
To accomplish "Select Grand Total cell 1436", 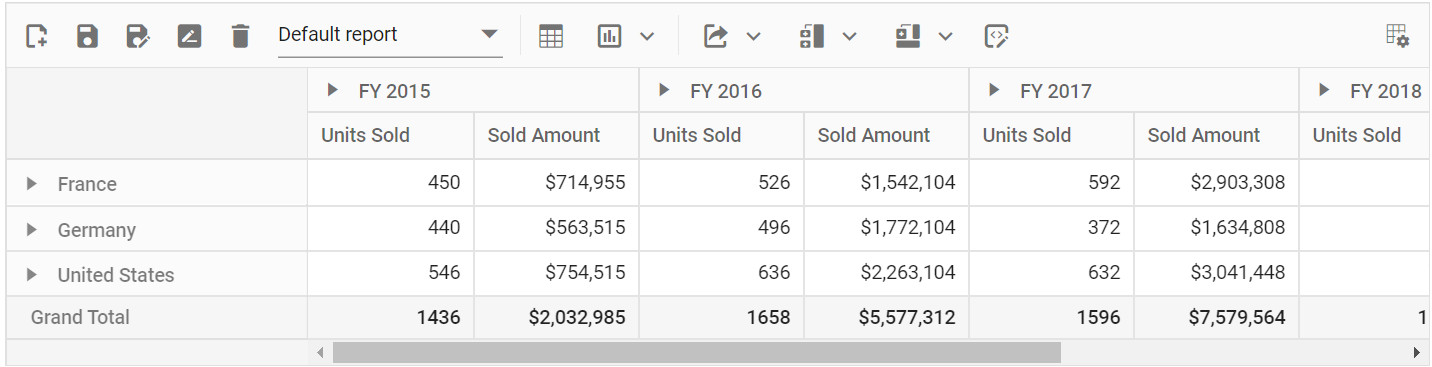I will (391, 317).
